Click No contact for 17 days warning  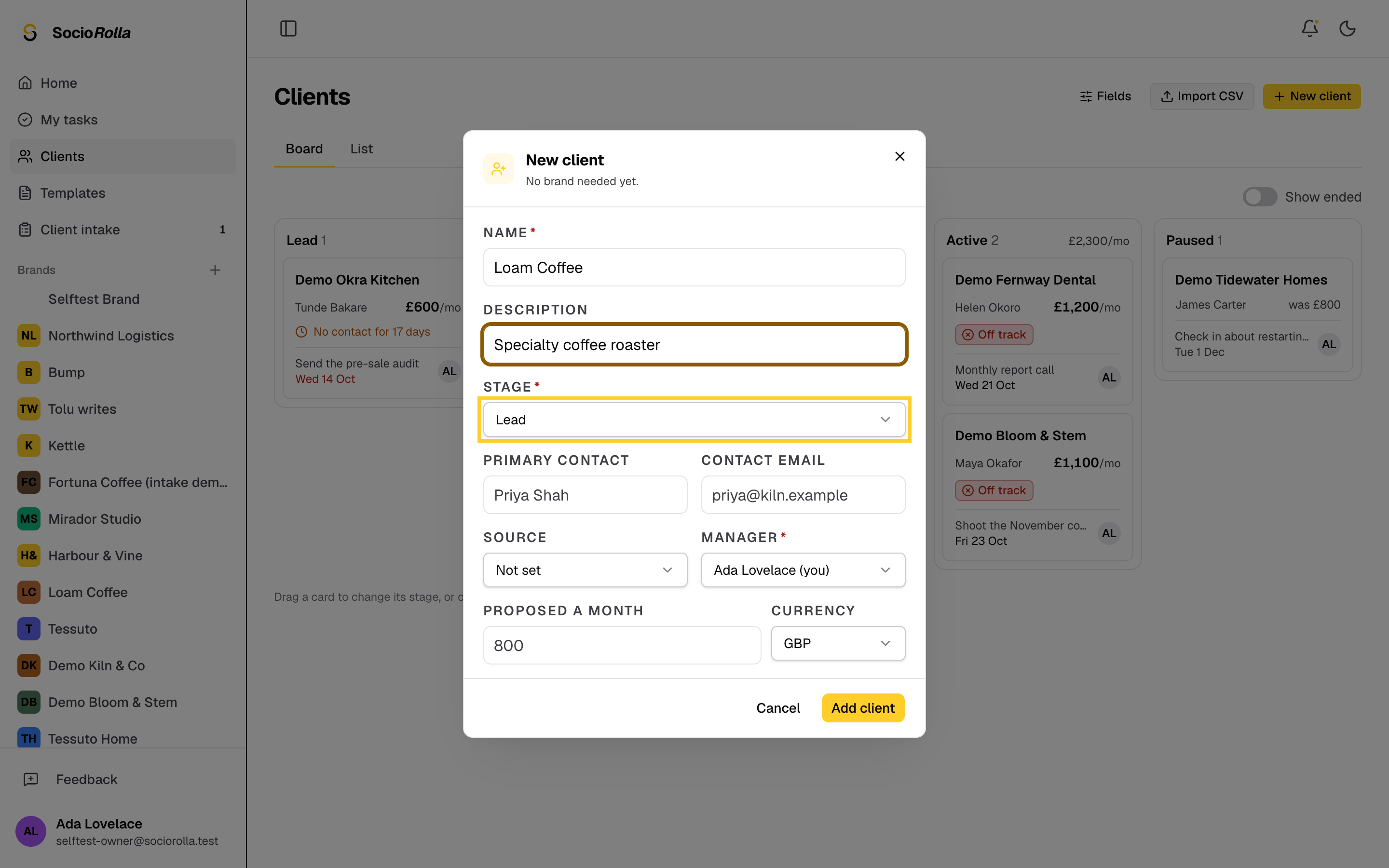pyautogui.click(x=363, y=331)
